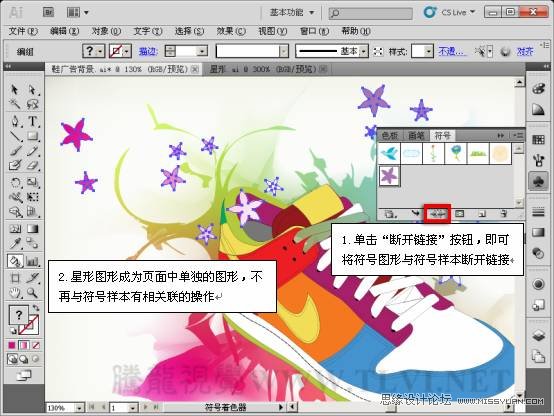Open the 文件 menu
Image resolution: width=554 pixels, height=416 pixels.
pos(23,31)
